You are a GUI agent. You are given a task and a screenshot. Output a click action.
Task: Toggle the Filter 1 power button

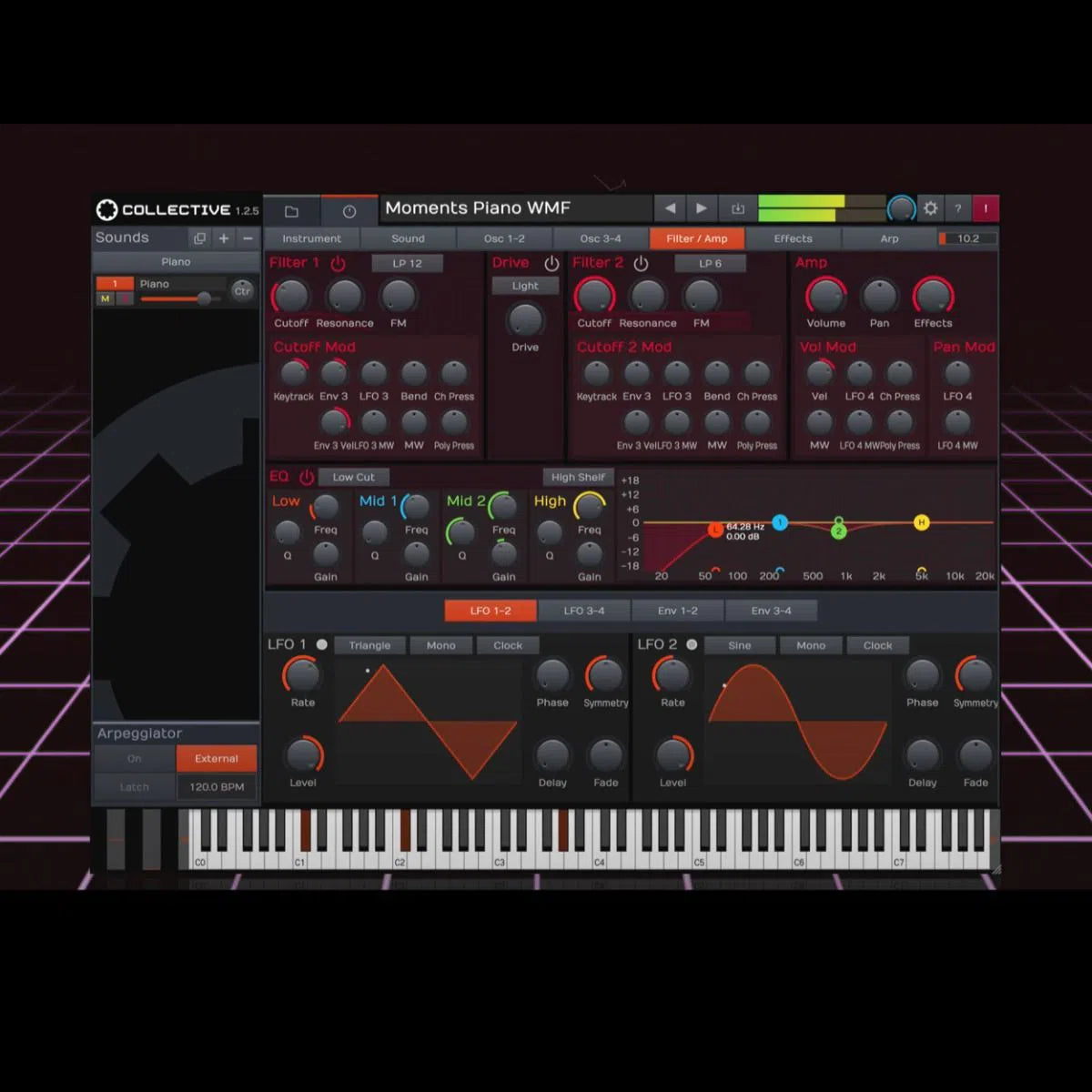(338, 263)
